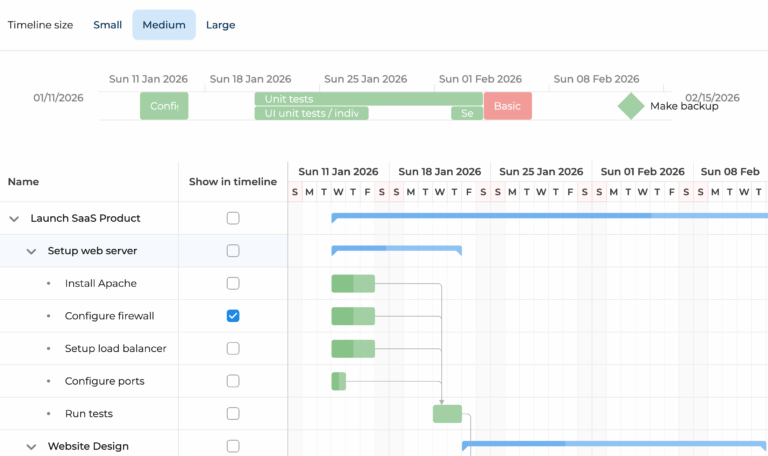Click the Install Apache task bar
The width and height of the screenshot is (768, 456).
(x=353, y=284)
